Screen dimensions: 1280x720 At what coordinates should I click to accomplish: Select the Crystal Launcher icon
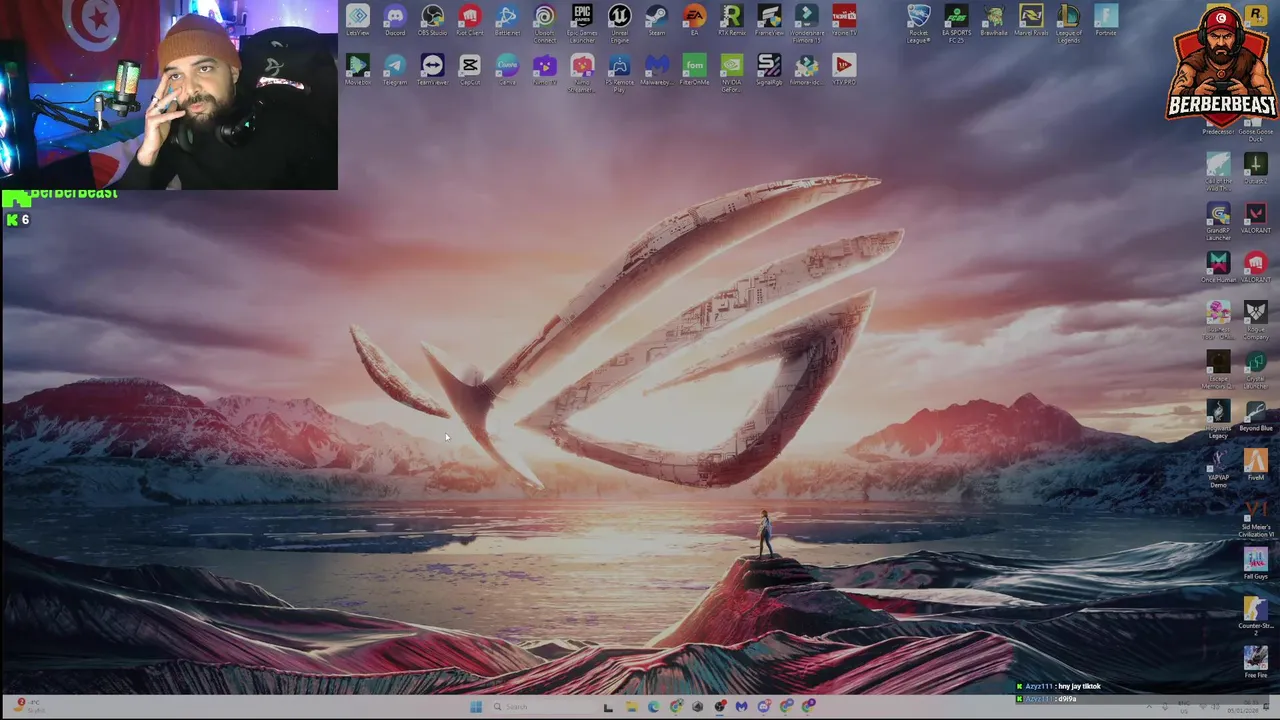(1255, 369)
